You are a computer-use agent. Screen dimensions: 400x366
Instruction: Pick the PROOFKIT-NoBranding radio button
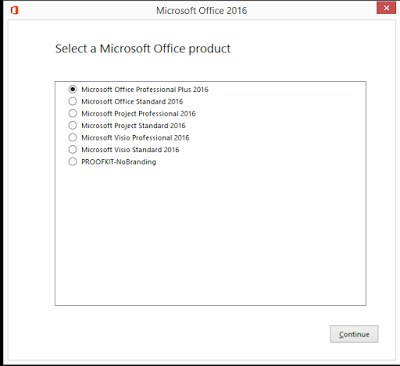73,162
